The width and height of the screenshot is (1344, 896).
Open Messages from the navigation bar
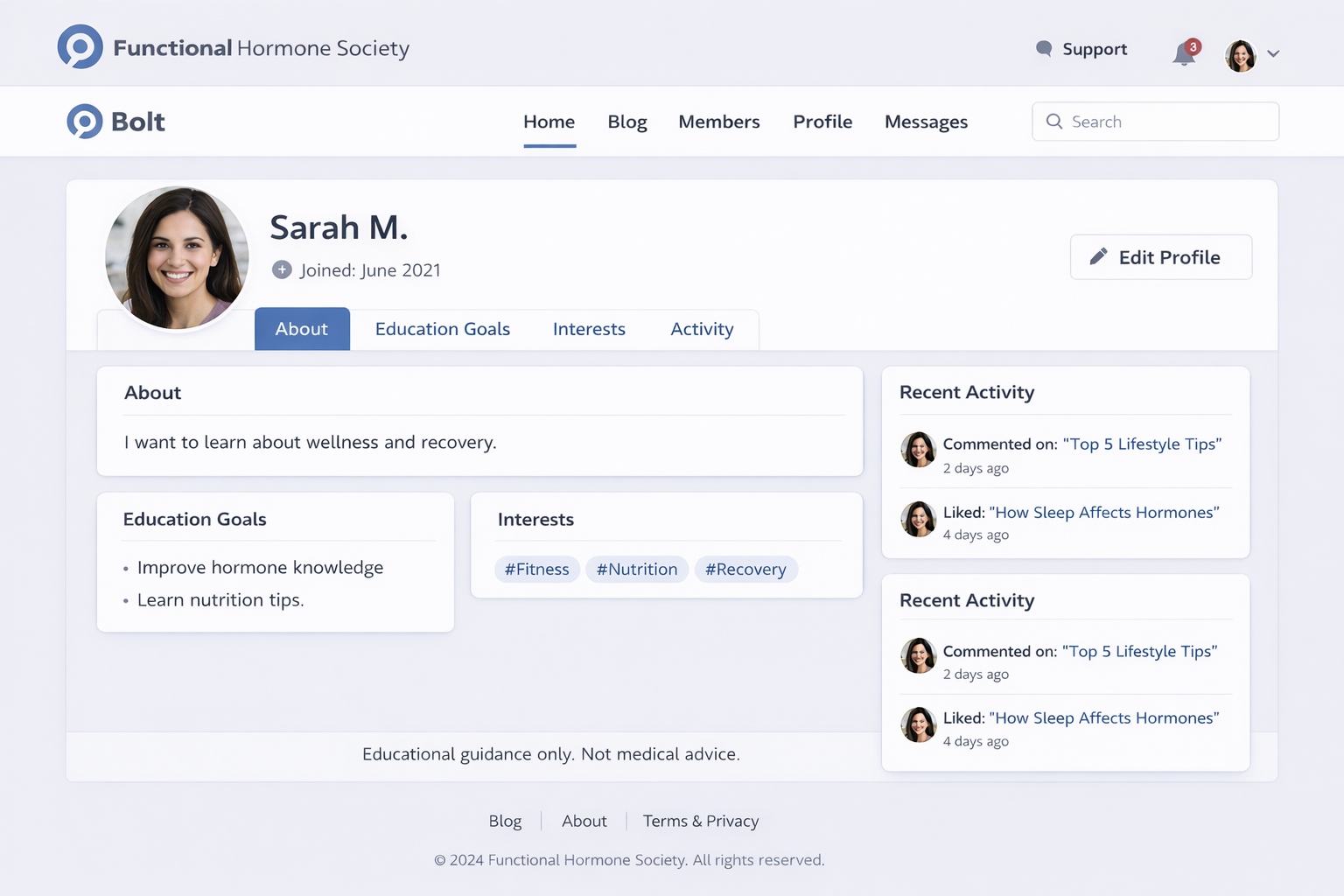pyautogui.click(x=926, y=122)
